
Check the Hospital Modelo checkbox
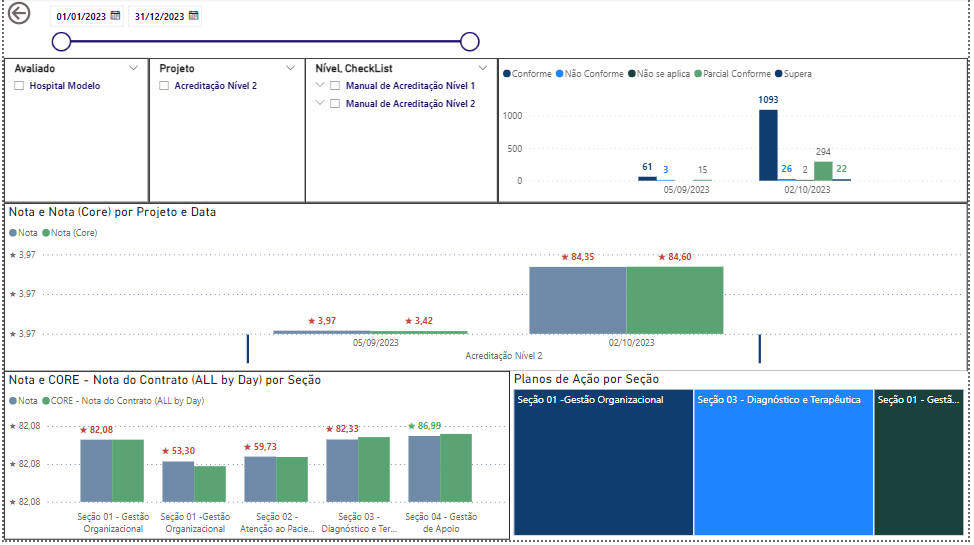tap(19, 87)
